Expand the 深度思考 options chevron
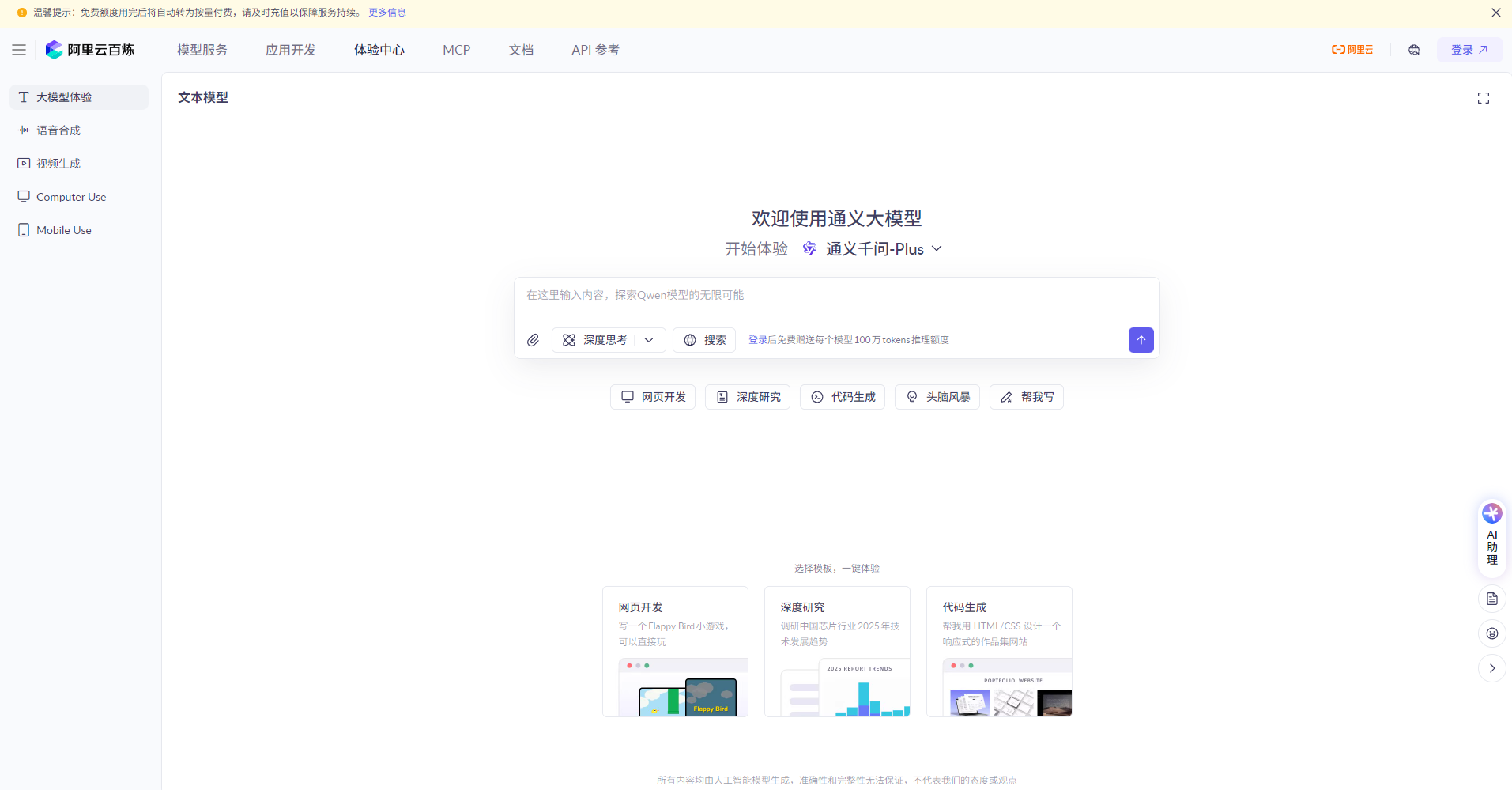Screen dimensions: 1512x790 650,339
